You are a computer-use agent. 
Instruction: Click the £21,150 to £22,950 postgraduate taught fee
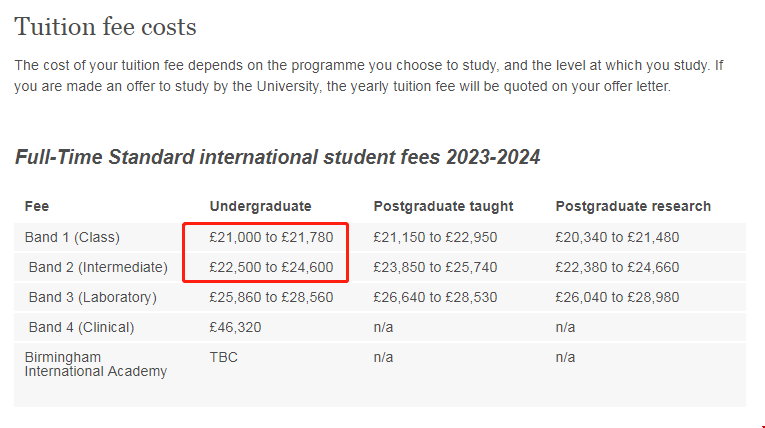(x=435, y=237)
